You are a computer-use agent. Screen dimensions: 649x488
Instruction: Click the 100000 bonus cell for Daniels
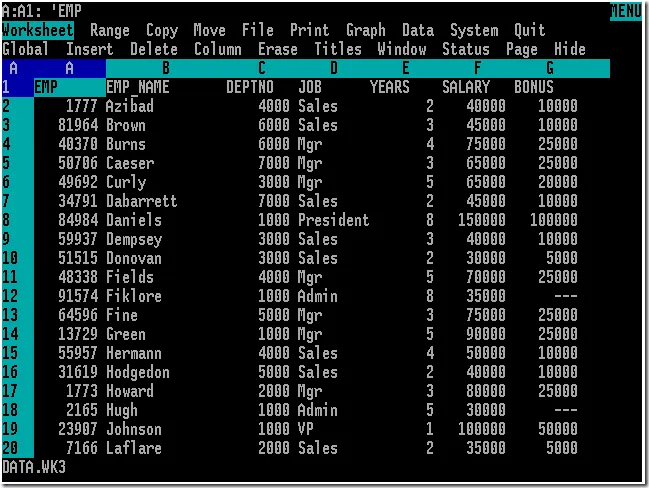[554, 220]
